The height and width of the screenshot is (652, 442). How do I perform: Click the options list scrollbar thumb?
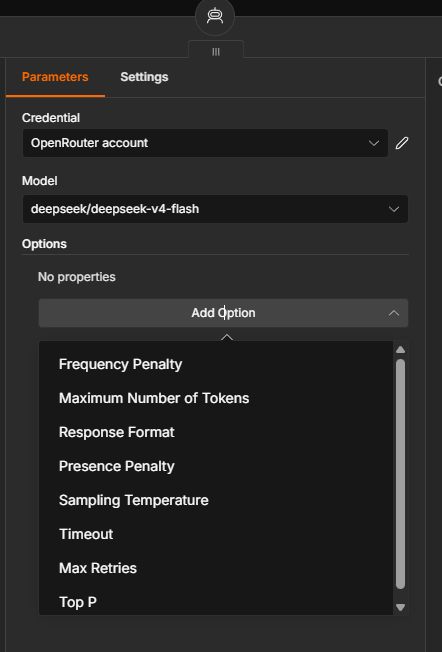click(400, 474)
